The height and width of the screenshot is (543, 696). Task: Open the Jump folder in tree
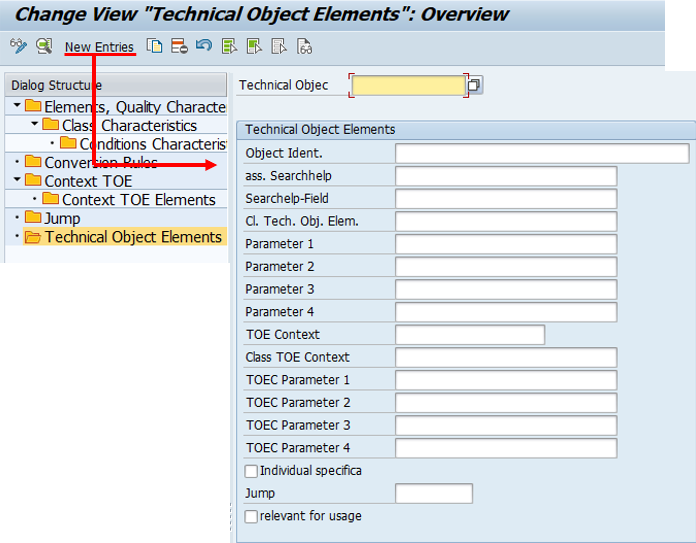(62, 218)
